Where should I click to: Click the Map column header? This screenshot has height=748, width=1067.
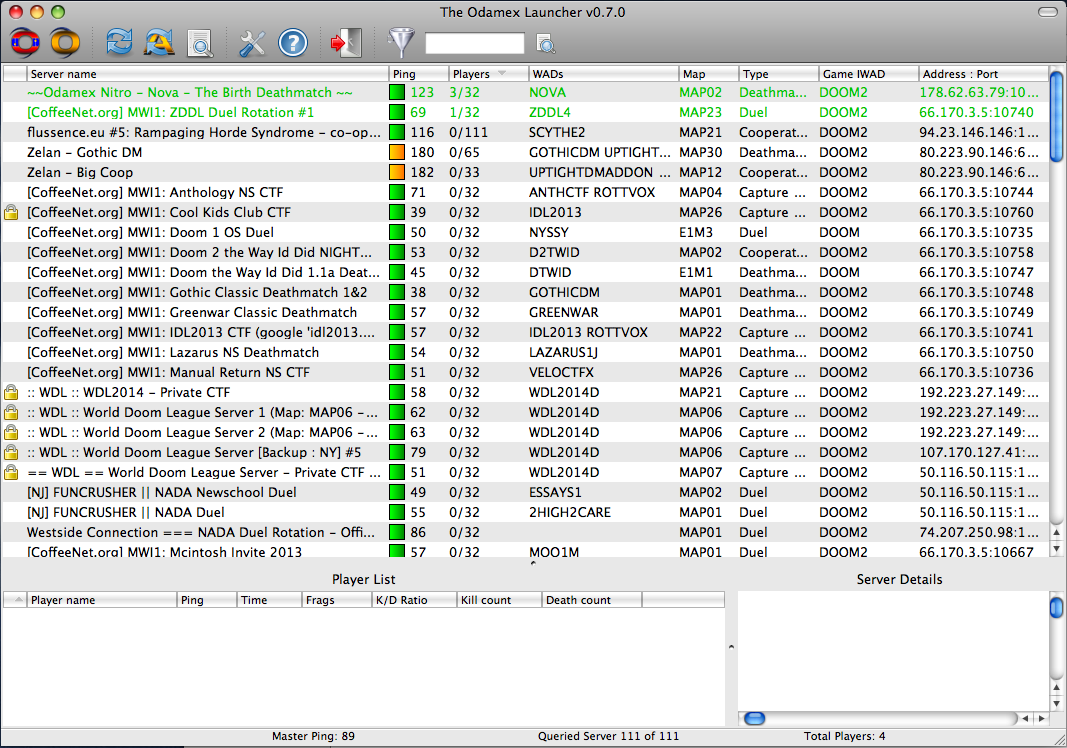click(707, 74)
